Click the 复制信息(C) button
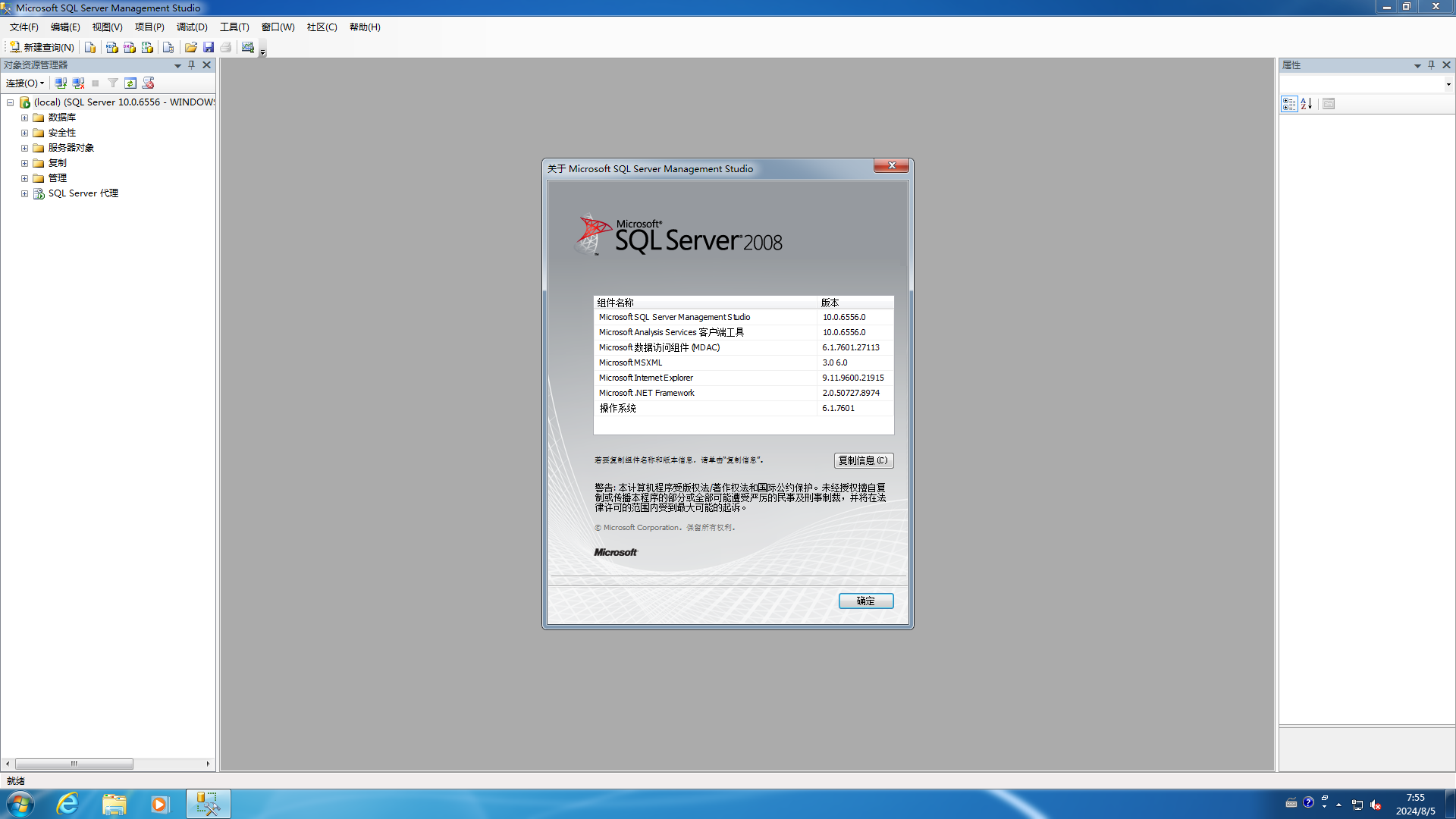The image size is (1456, 819). (x=864, y=460)
